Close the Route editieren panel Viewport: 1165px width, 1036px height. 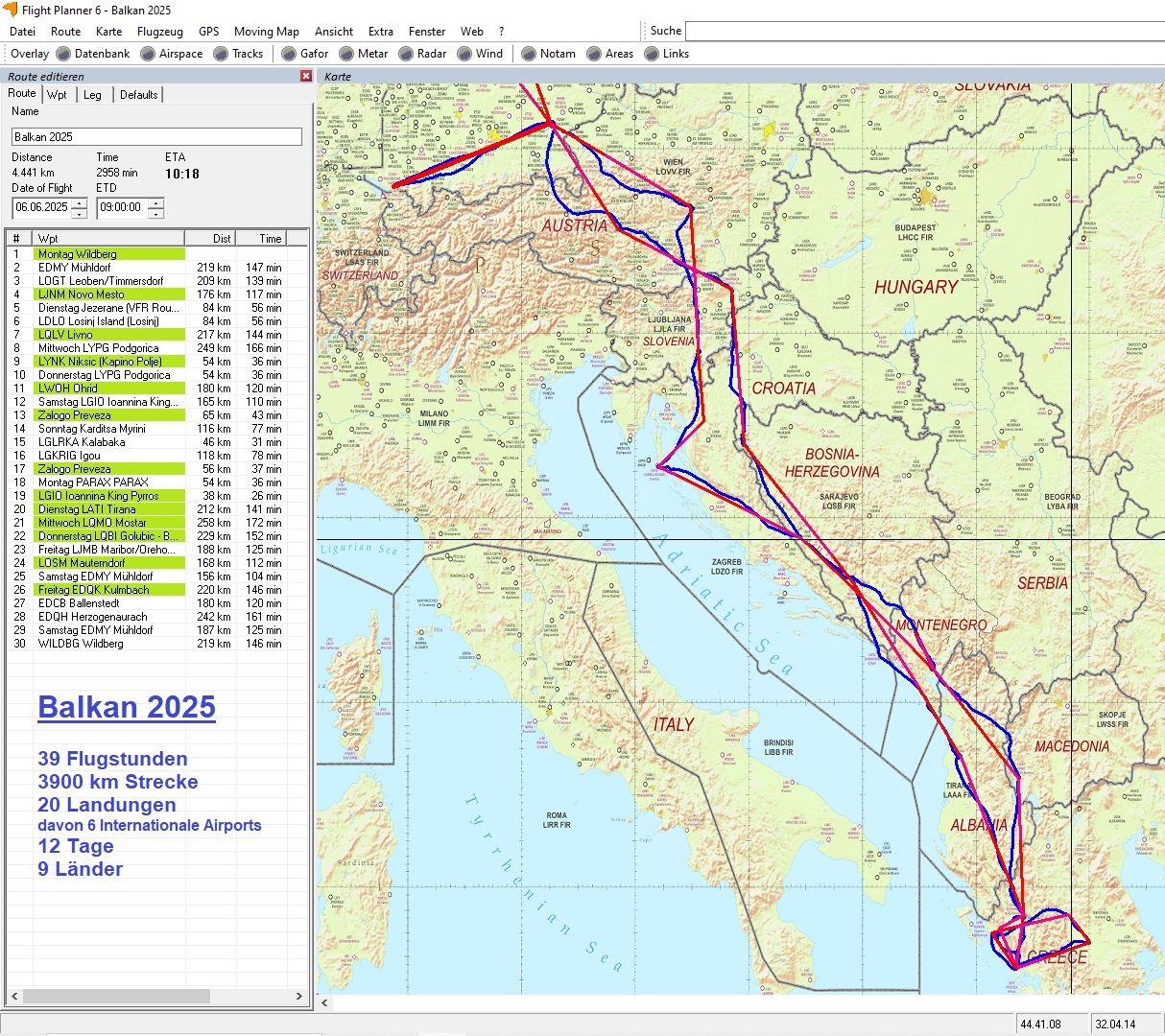click(306, 76)
